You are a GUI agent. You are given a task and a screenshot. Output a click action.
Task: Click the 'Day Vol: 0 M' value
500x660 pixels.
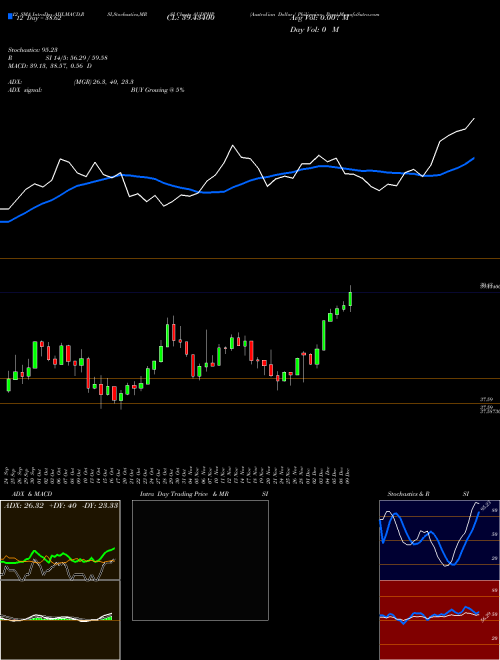coord(314,30)
